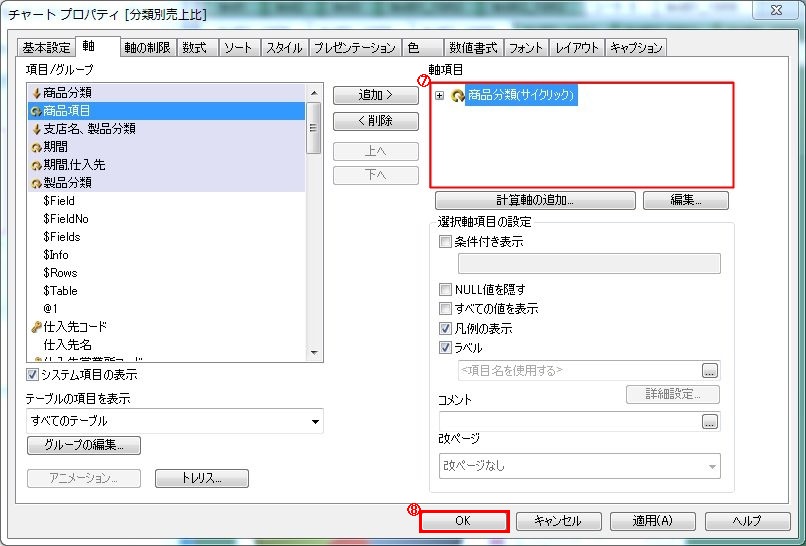Select the 軸 tab

pyautogui.click(x=98, y=46)
